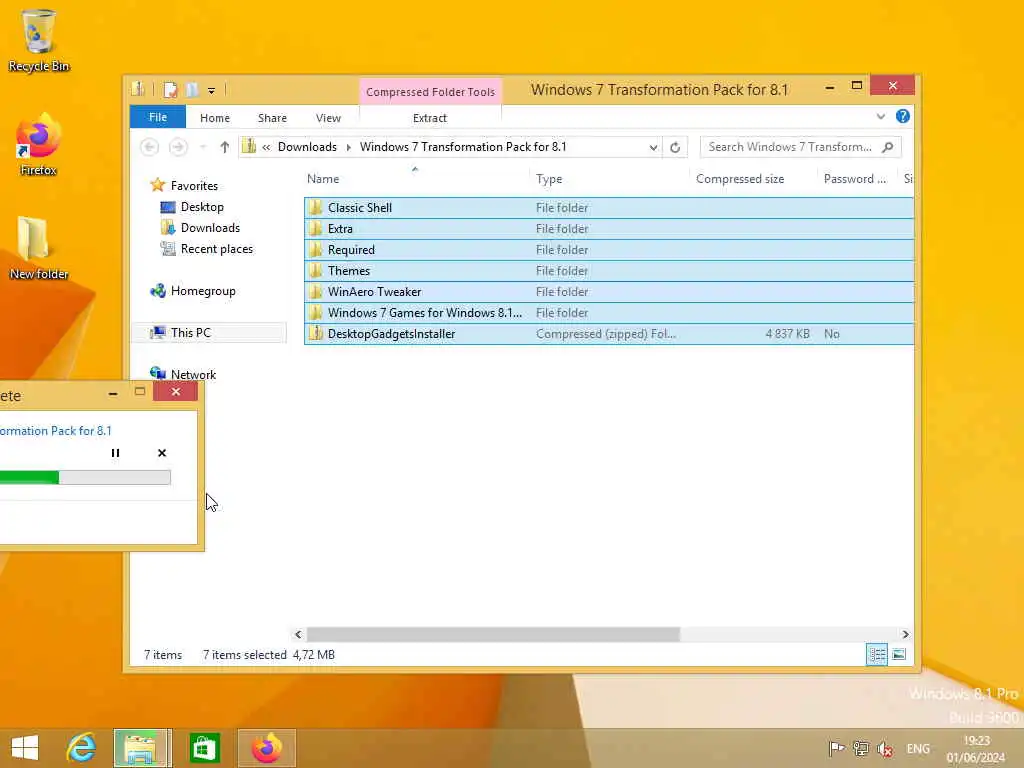Image resolution: width=1024 pixels, height=768 pixels.
Task: Select Network in navigation pane
Action: point(193,374)
